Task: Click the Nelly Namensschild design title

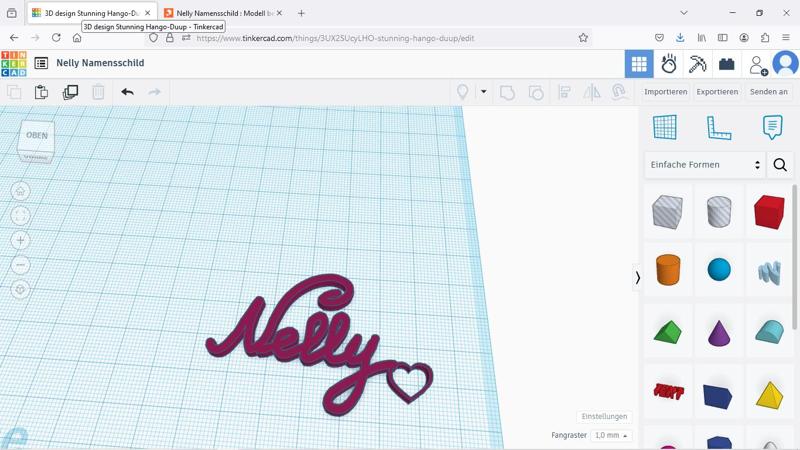Action: point(100,63)
